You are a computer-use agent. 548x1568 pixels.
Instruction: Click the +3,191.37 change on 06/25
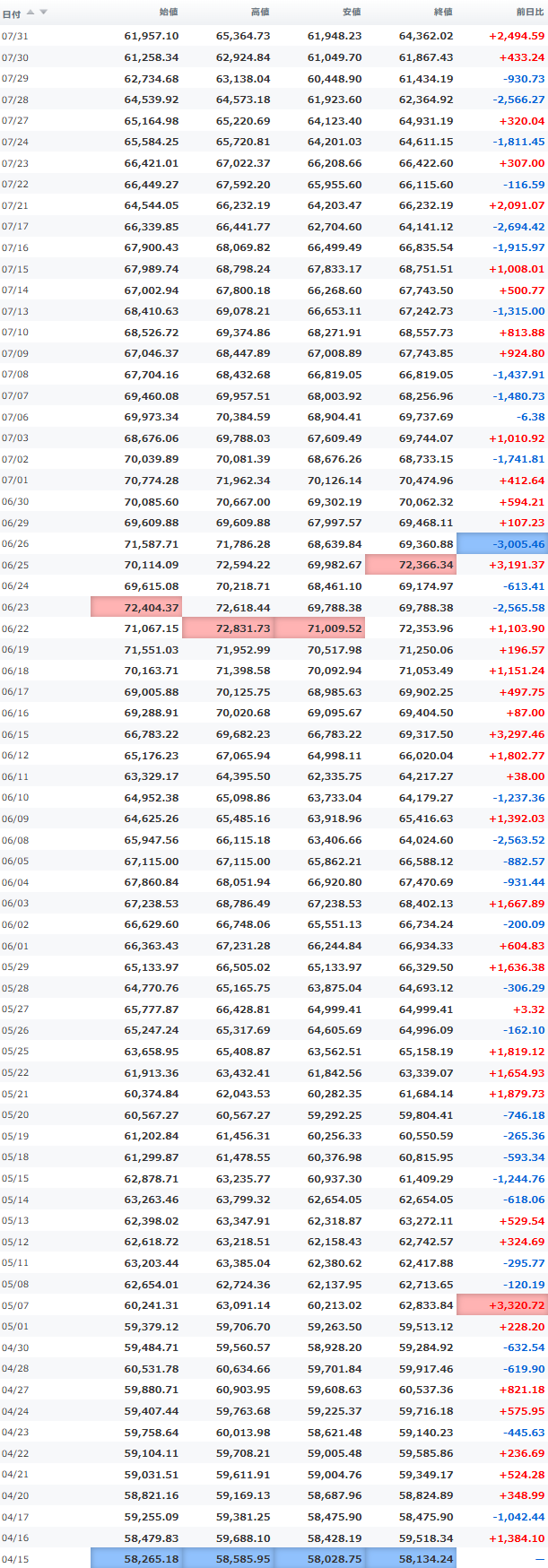point(517,565)
